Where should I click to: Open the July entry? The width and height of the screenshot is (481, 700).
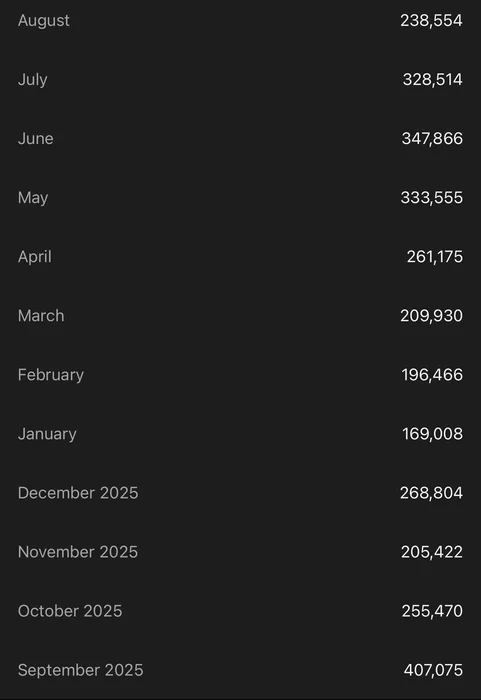240,79
